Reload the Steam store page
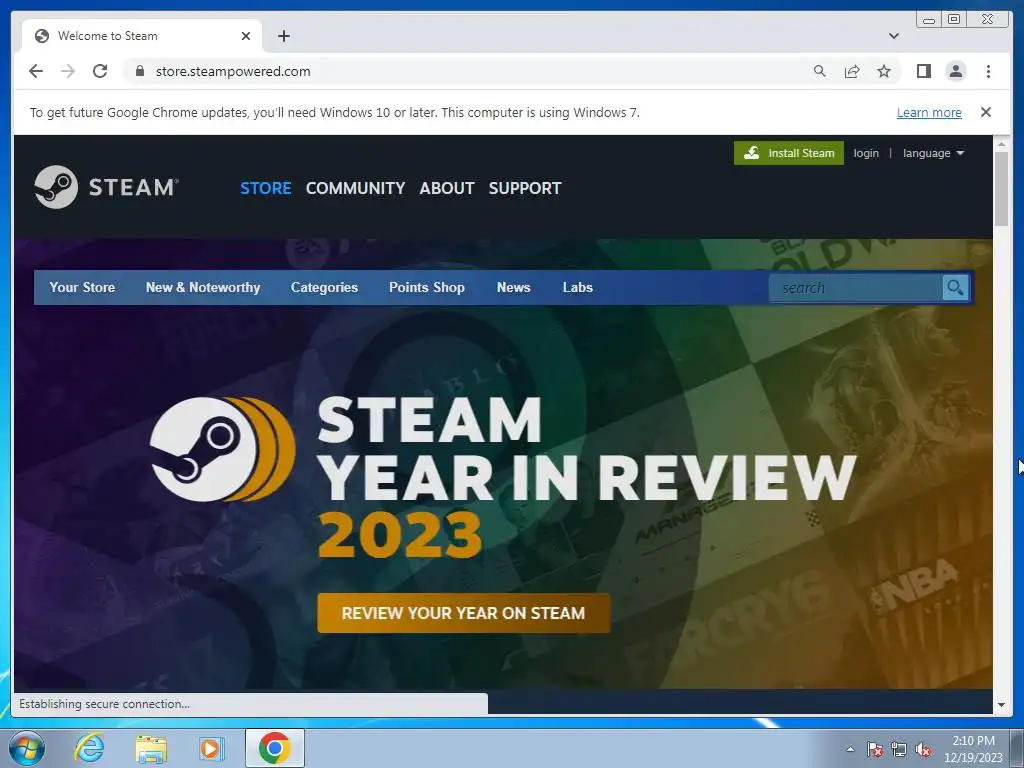 click(x=100, y=71)
